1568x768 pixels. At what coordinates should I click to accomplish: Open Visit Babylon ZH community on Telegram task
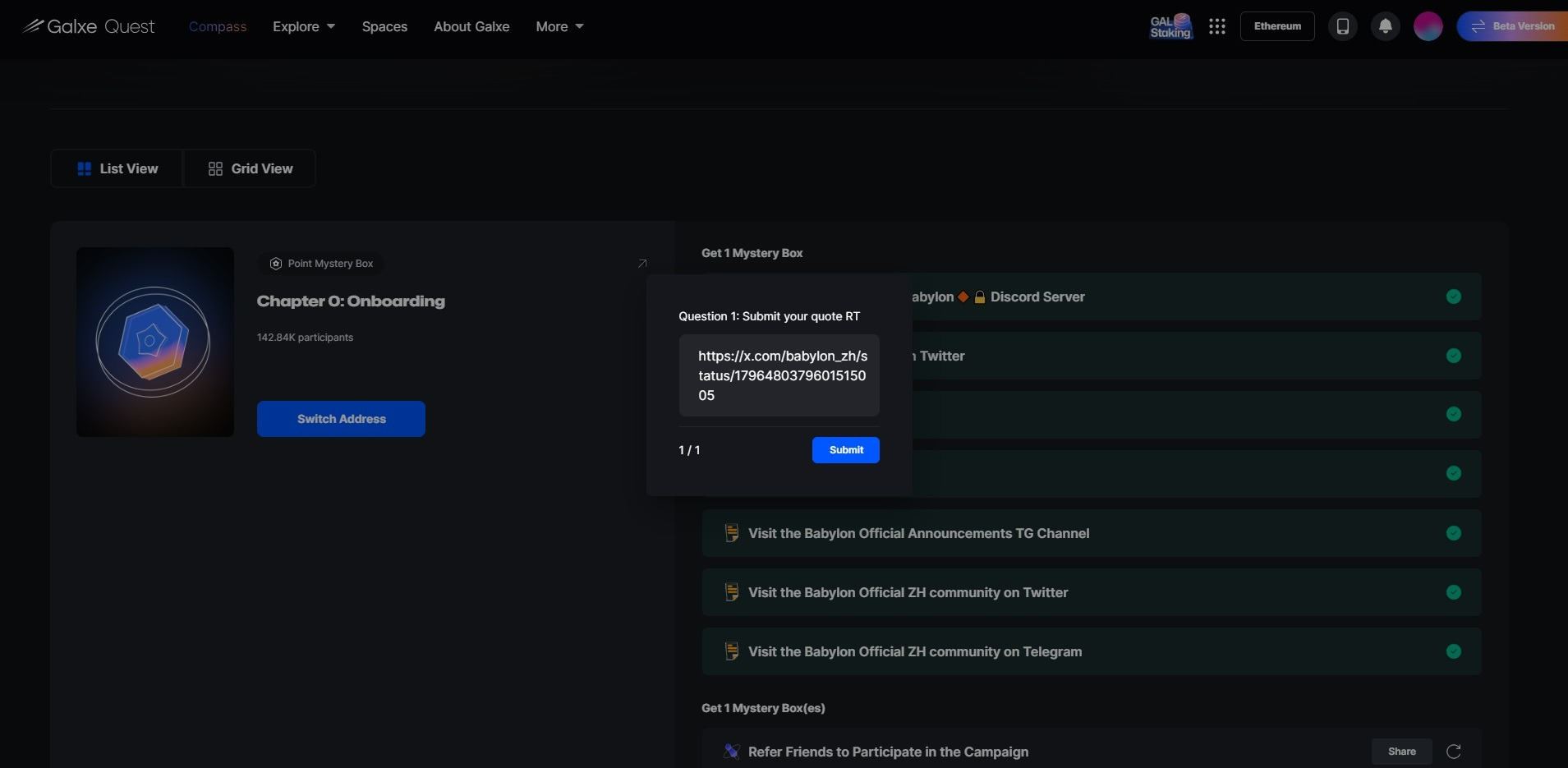tap(1092, 651)
